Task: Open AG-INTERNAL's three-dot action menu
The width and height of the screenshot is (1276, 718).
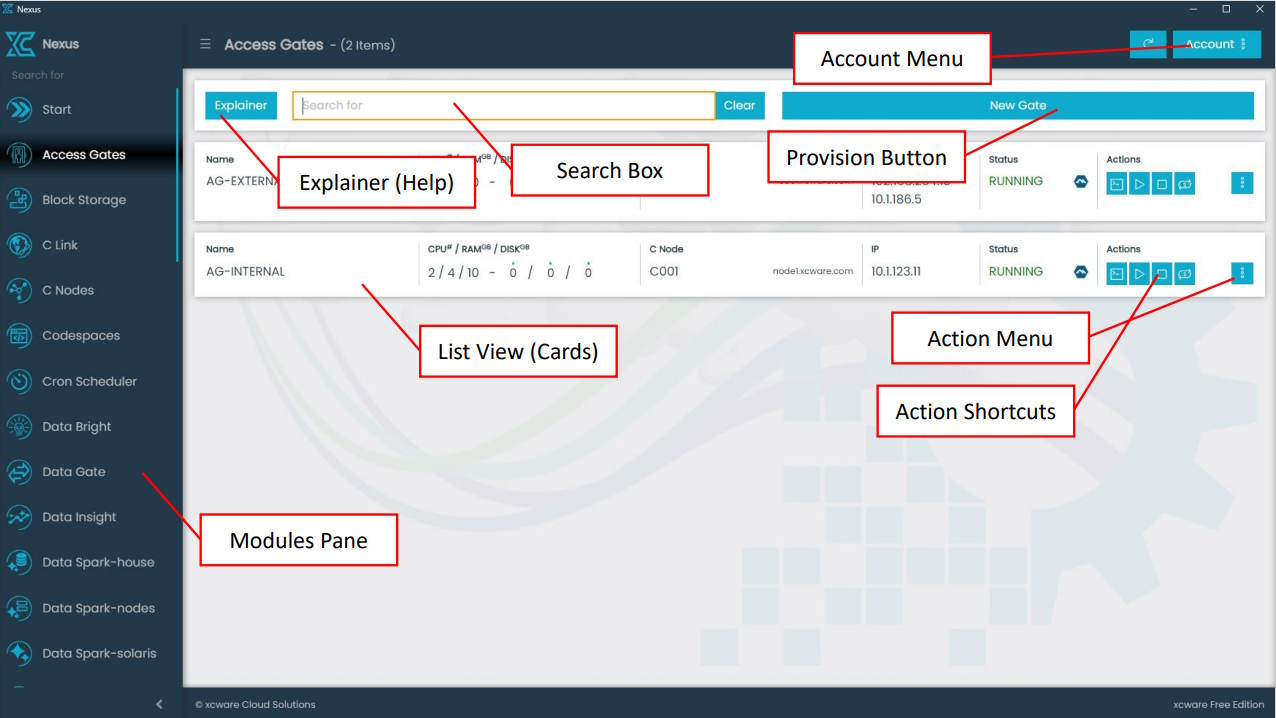Action: point(1241,273)
